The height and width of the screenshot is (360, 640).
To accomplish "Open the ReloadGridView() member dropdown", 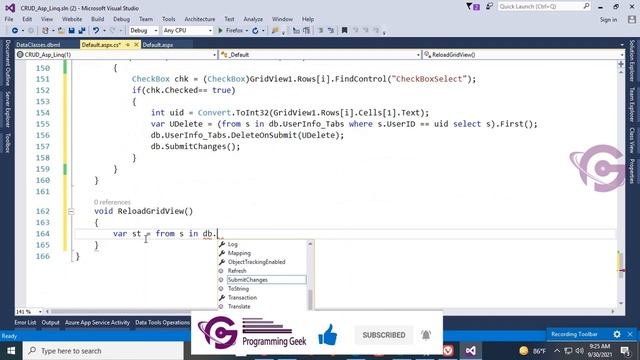I will click(x=524, y=55).
